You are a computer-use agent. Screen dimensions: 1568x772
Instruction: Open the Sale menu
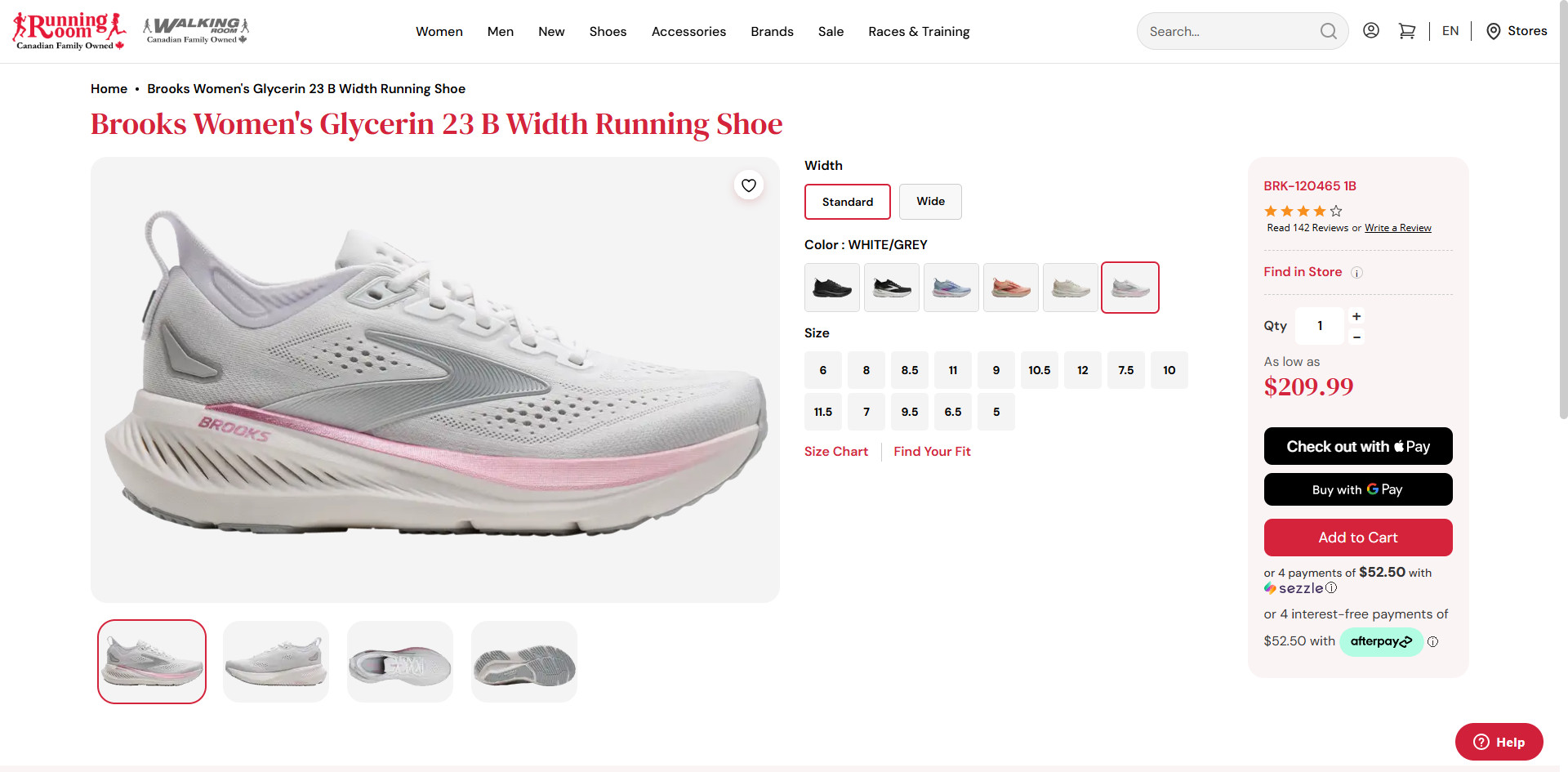click(x=831, y=31)
